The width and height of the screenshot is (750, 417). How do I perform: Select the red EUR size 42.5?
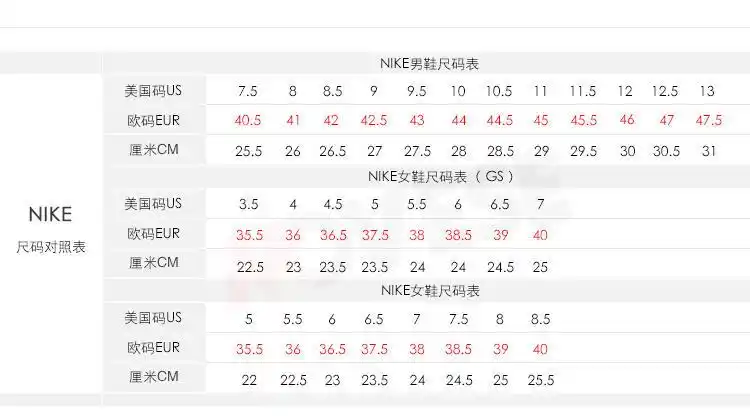click(x=373, y=120)
